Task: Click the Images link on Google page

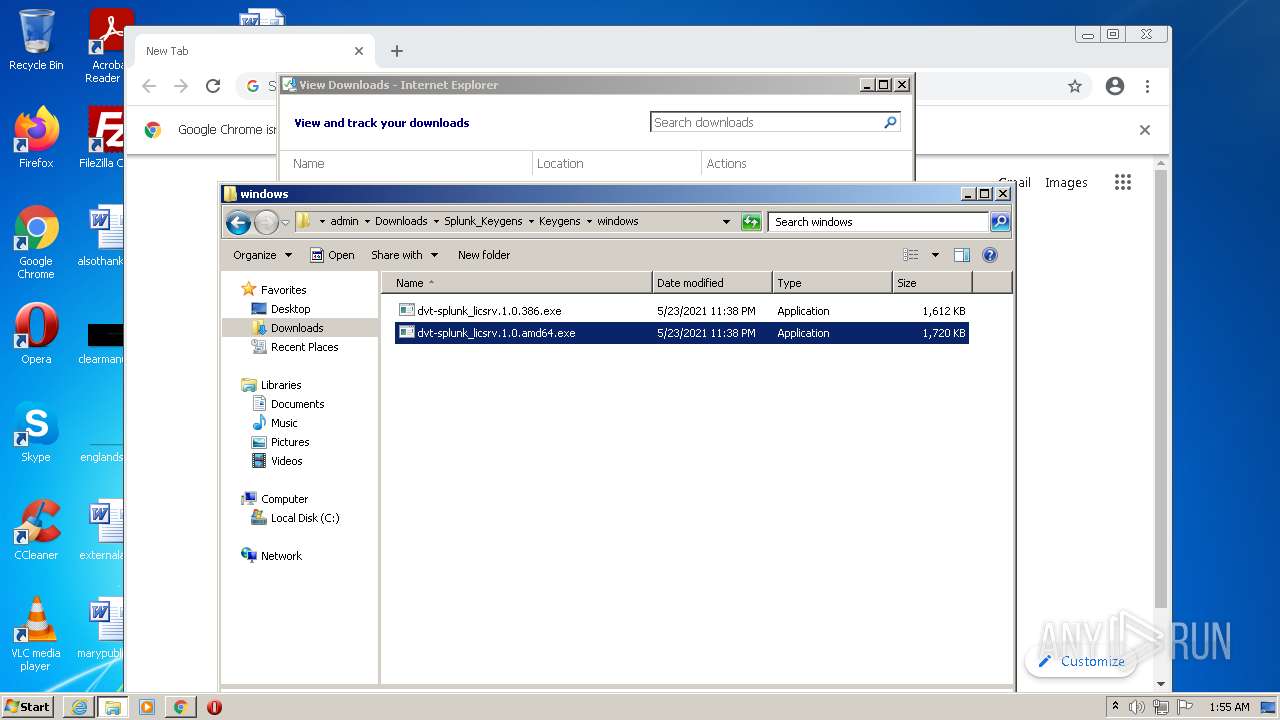Action: (1066, 183)
